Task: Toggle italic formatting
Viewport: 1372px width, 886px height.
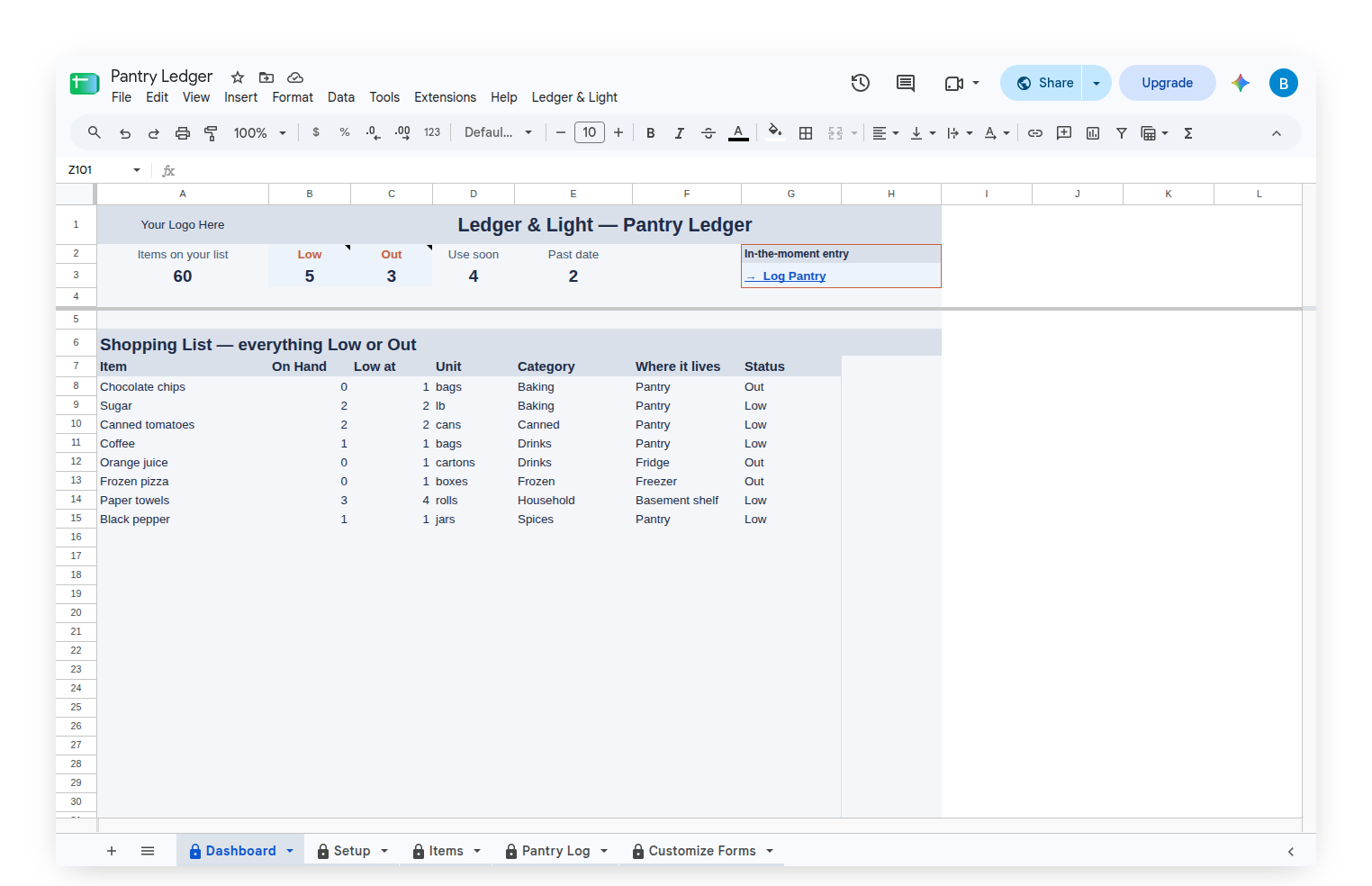Action: click(680, 133)
